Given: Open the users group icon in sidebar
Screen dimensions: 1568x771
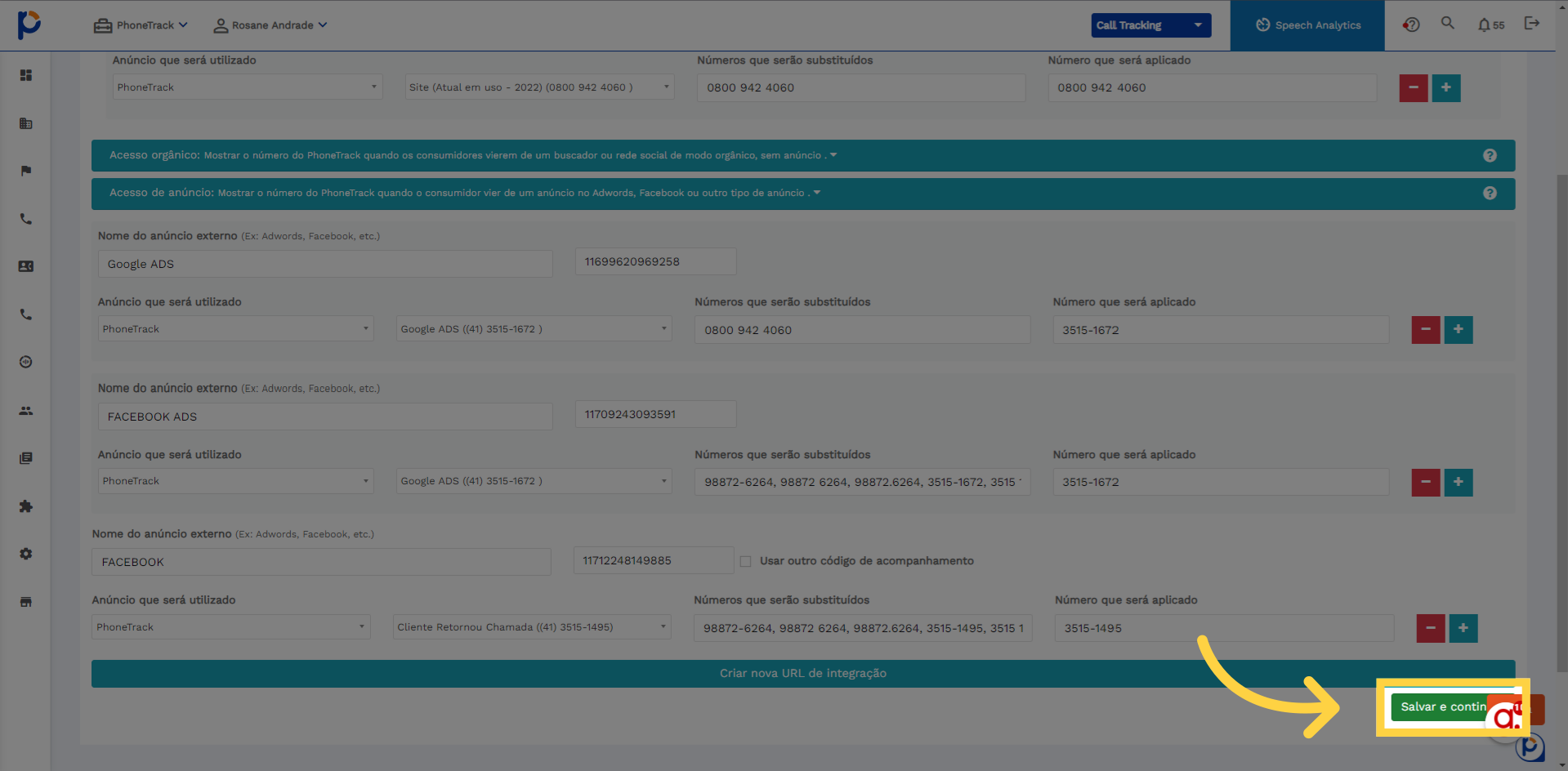Looking at the screenshot, I should [x=26, y=411].
